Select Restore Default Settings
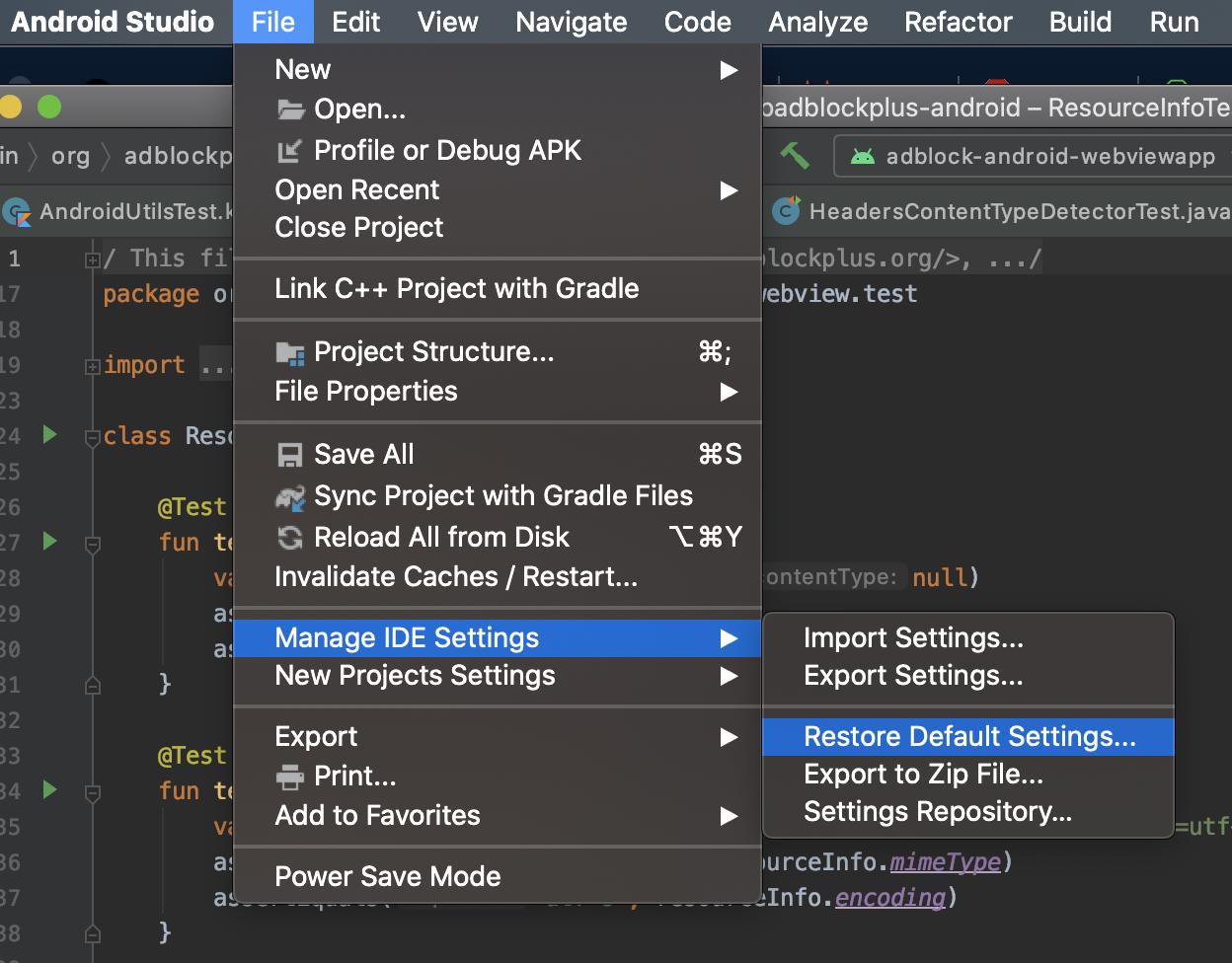Image resolution: width=1232 pixels, height=963 pixels. click(x=969, y=737)
